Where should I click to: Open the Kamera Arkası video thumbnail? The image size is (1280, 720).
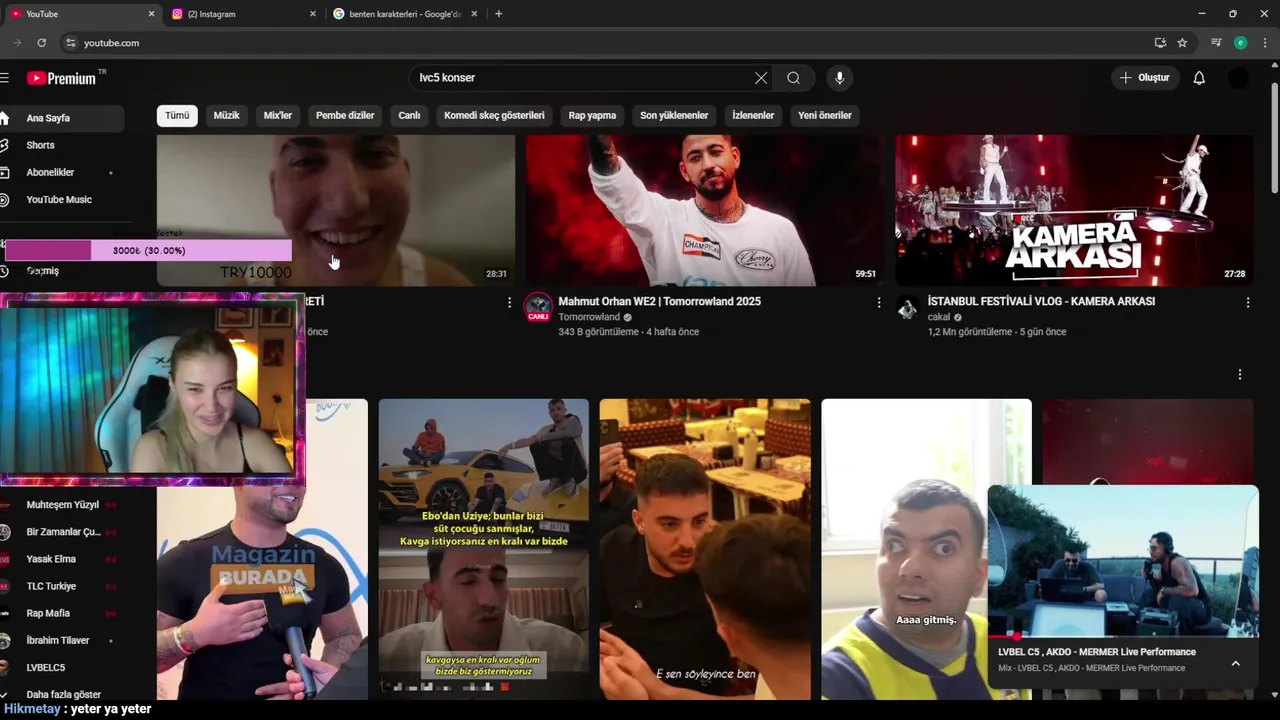click(x=1074, y=210)
